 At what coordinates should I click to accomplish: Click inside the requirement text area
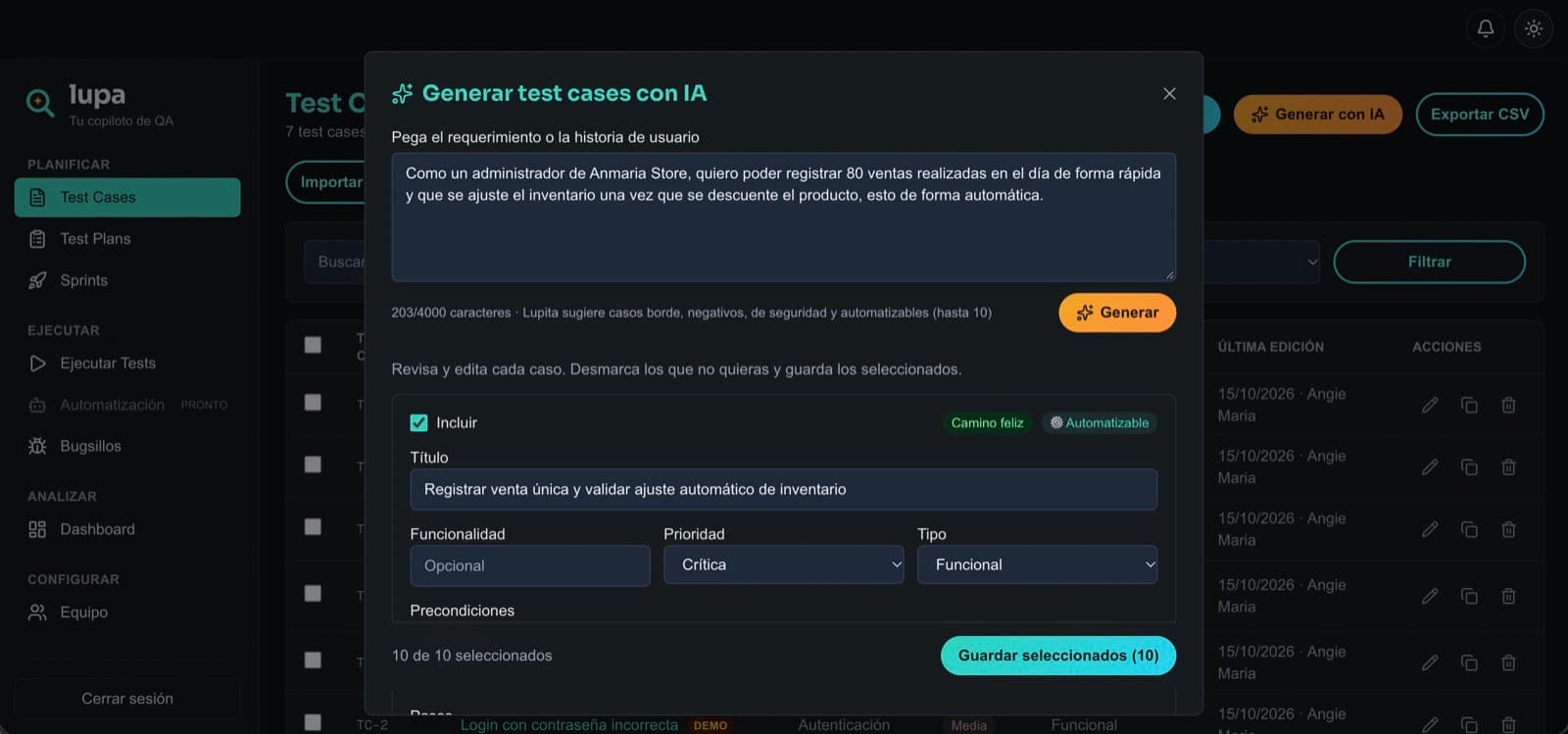coord(783,217)
